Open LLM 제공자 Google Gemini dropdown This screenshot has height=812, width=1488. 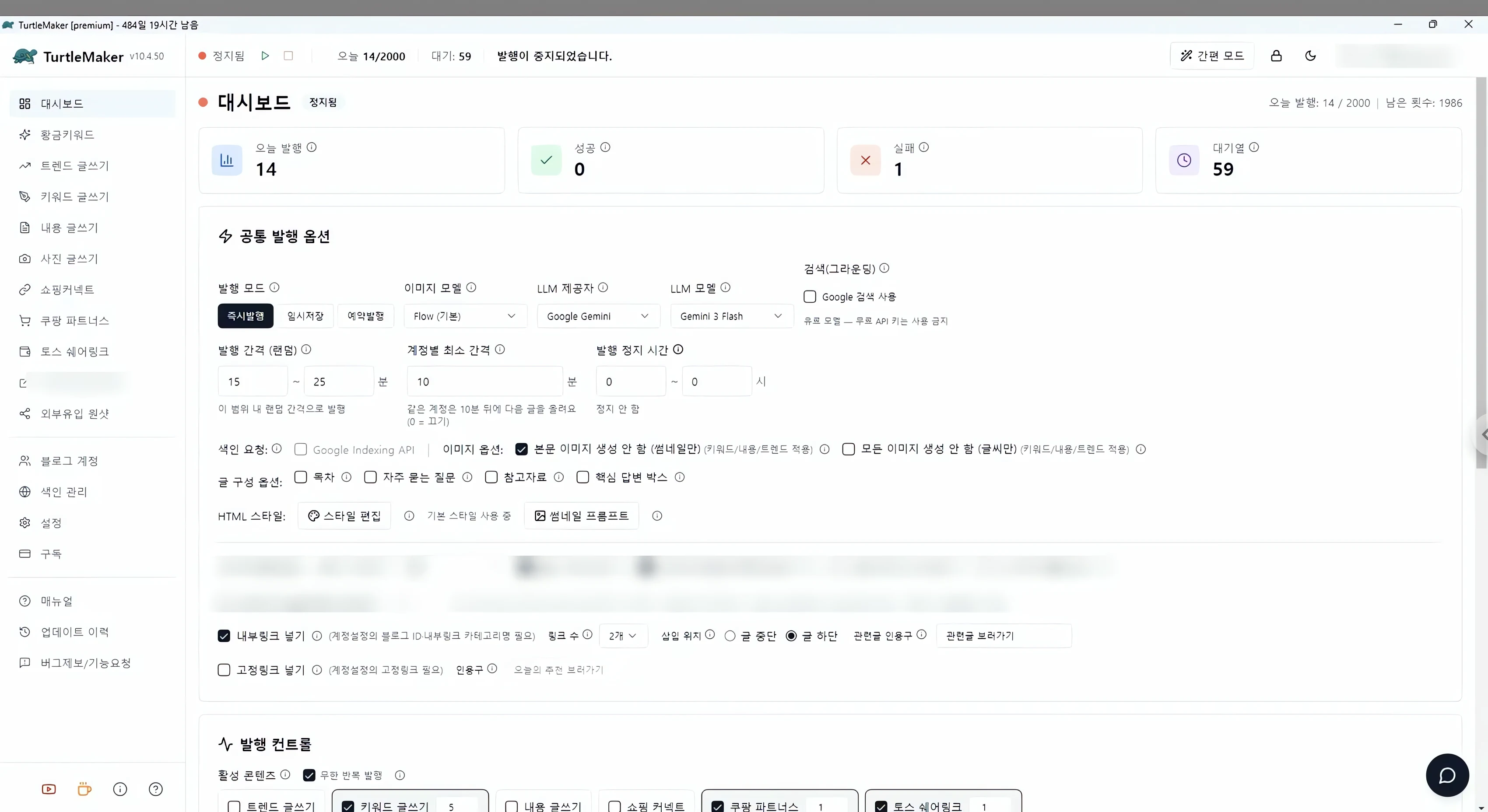point(598,316)
